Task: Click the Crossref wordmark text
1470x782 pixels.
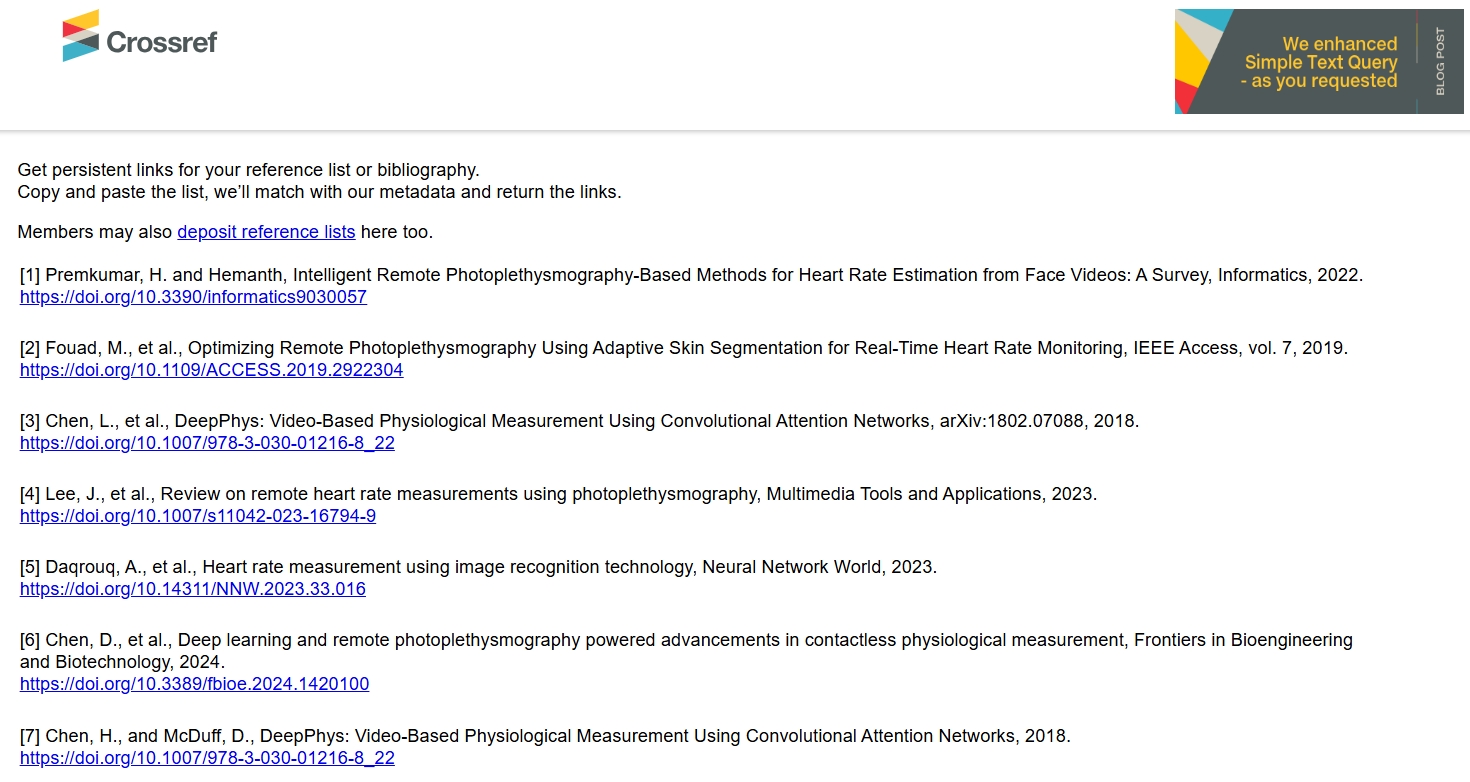Action: (x=161, y=42)
